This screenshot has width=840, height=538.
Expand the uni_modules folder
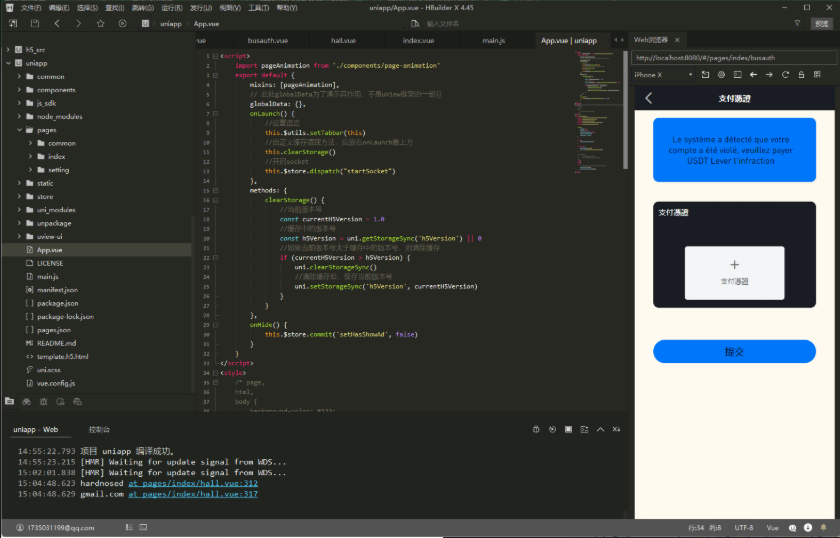pos(19,210)
